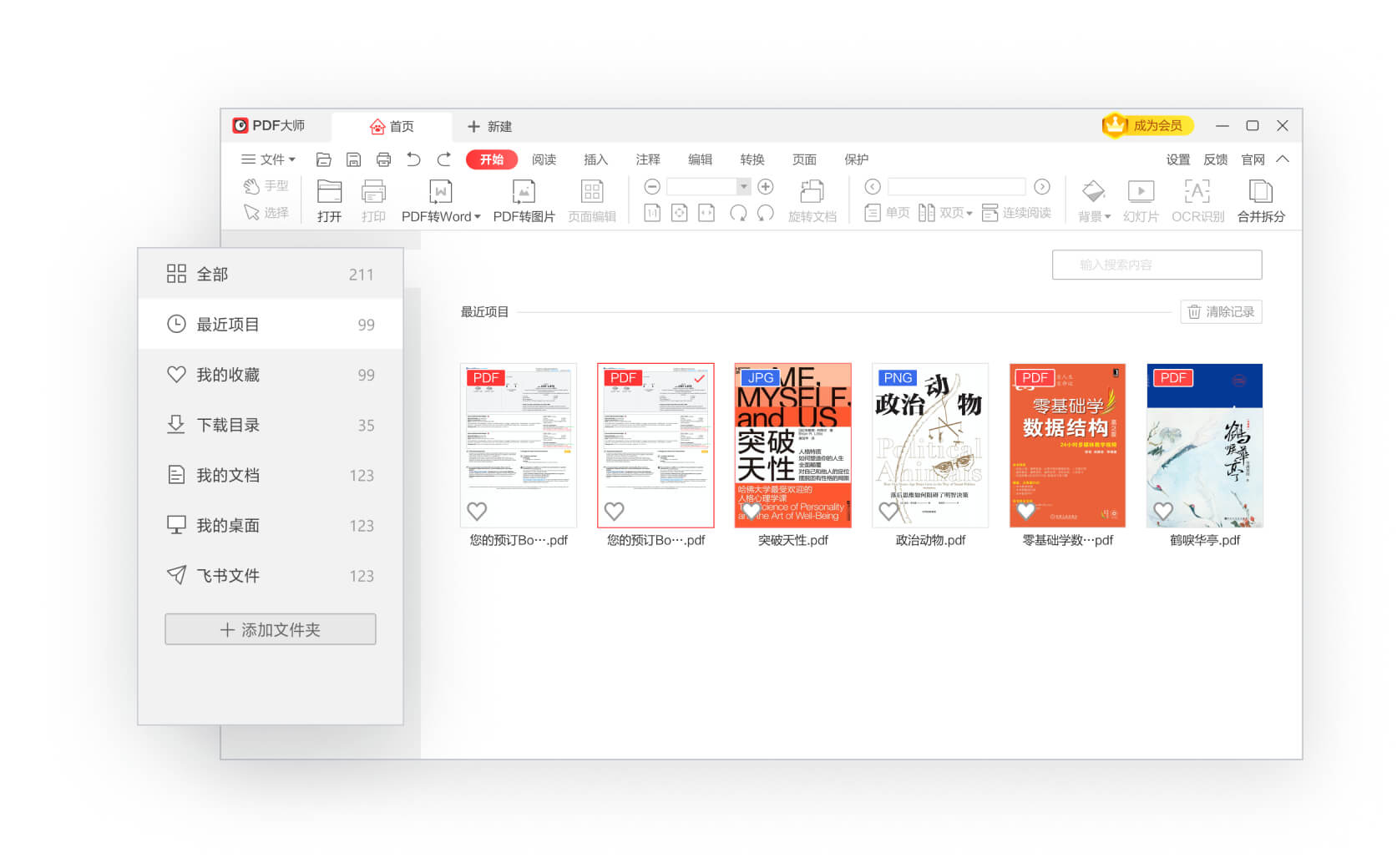Favorite the 突破天性.pdf heart icon
This screenshot has height=868, width=1397.
pyautogui.click(x=752, y=511)
